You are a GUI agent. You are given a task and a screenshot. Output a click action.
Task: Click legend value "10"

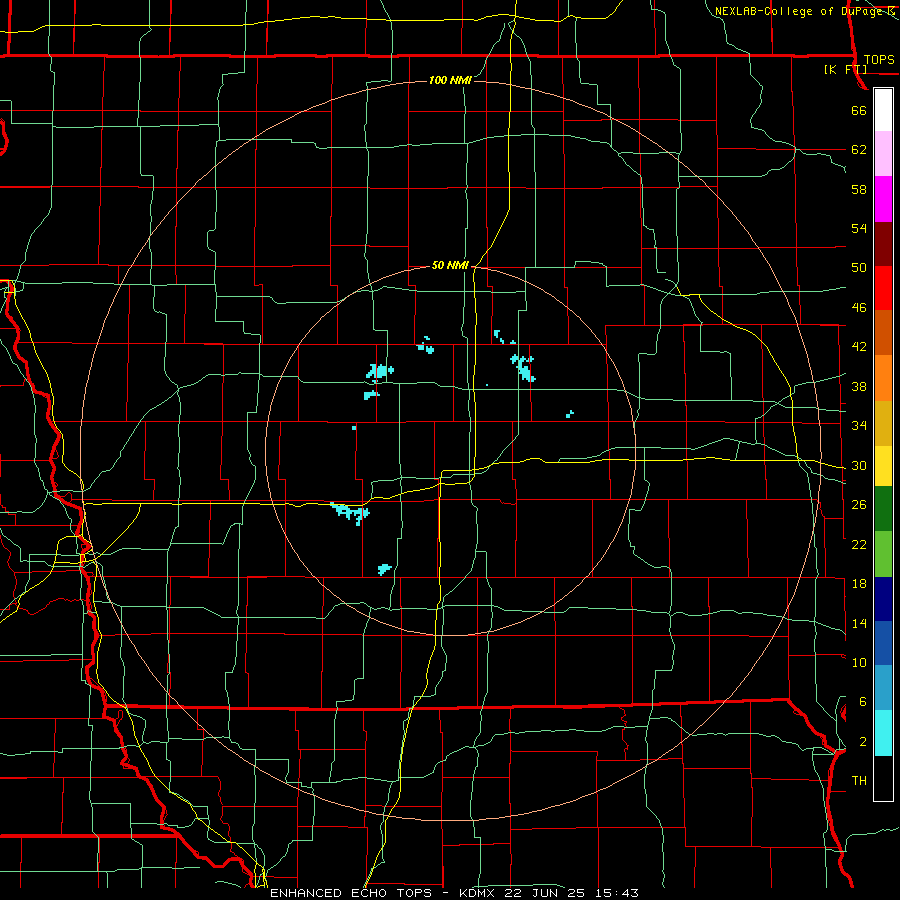click(859, 662)
